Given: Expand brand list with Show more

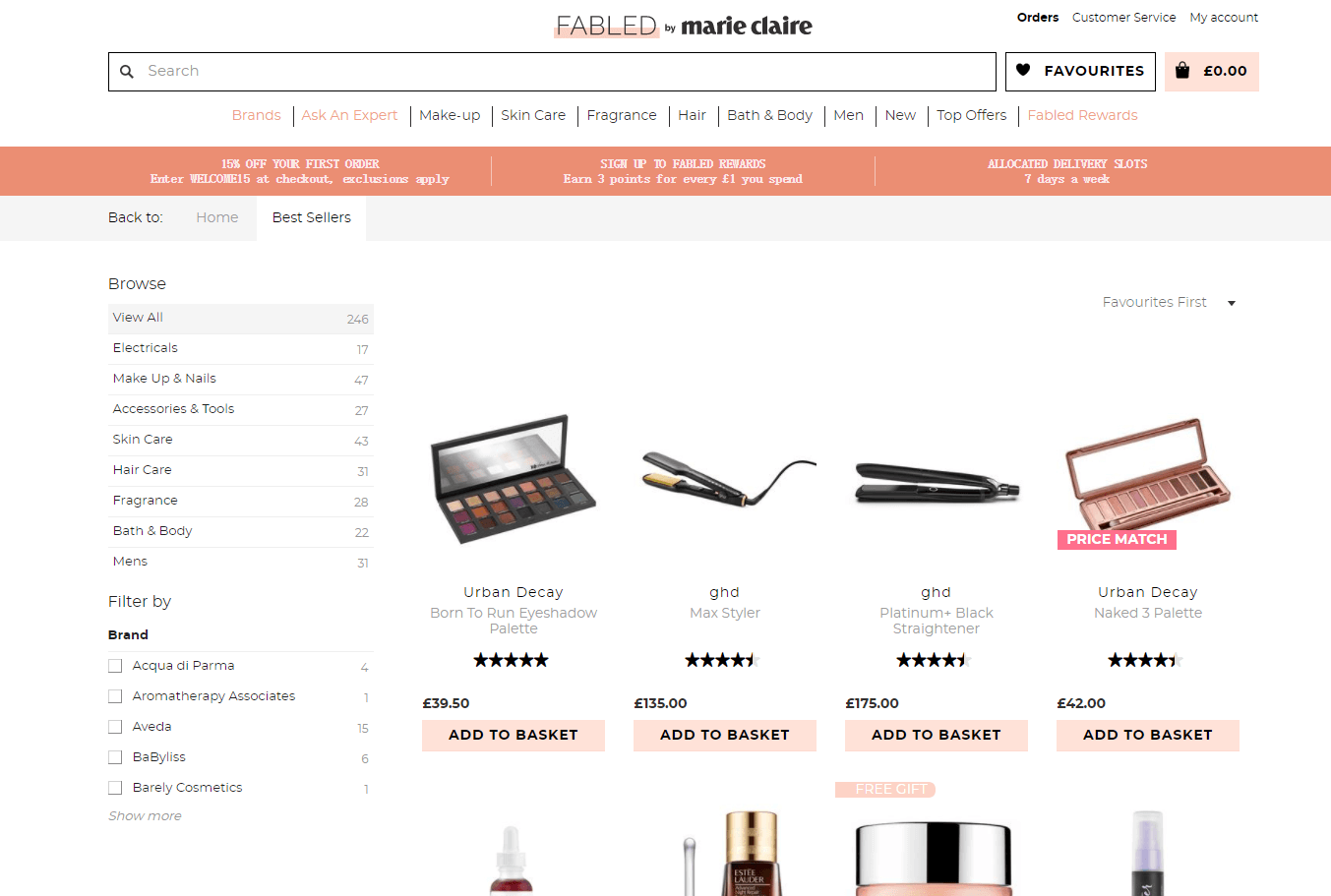Looking at the screenshot, I should 145,816.
